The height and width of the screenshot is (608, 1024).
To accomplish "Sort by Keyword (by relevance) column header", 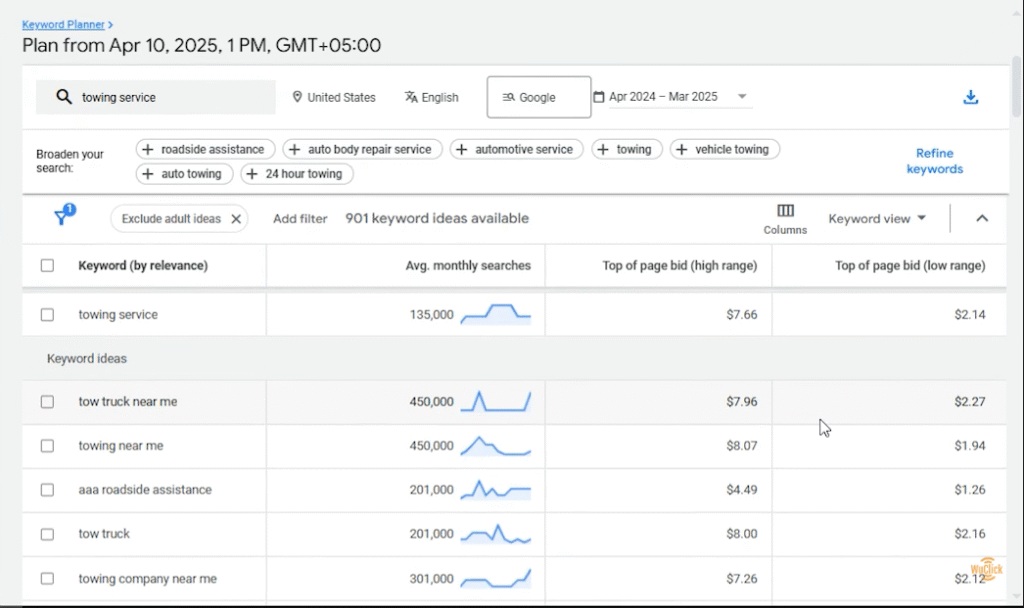I will [x=143, y=266].
